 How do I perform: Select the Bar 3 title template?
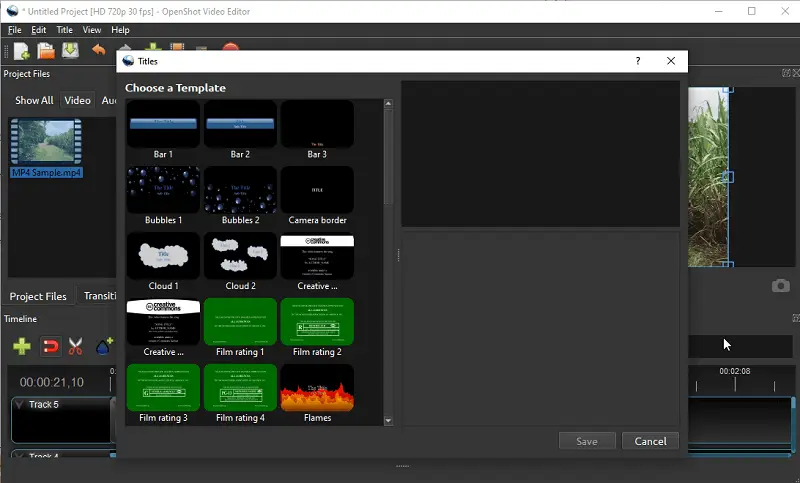coord(317,130)
